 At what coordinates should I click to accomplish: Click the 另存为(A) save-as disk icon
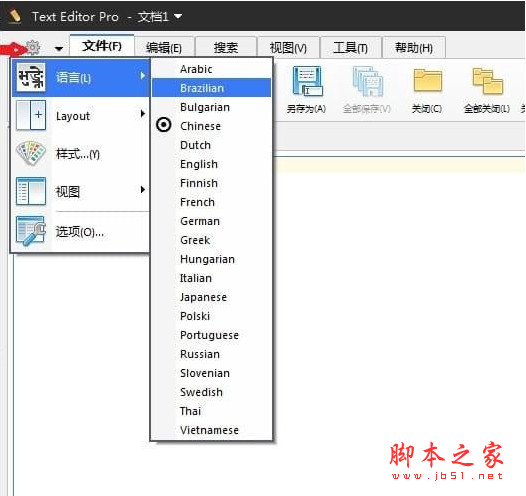click(307, 81)
